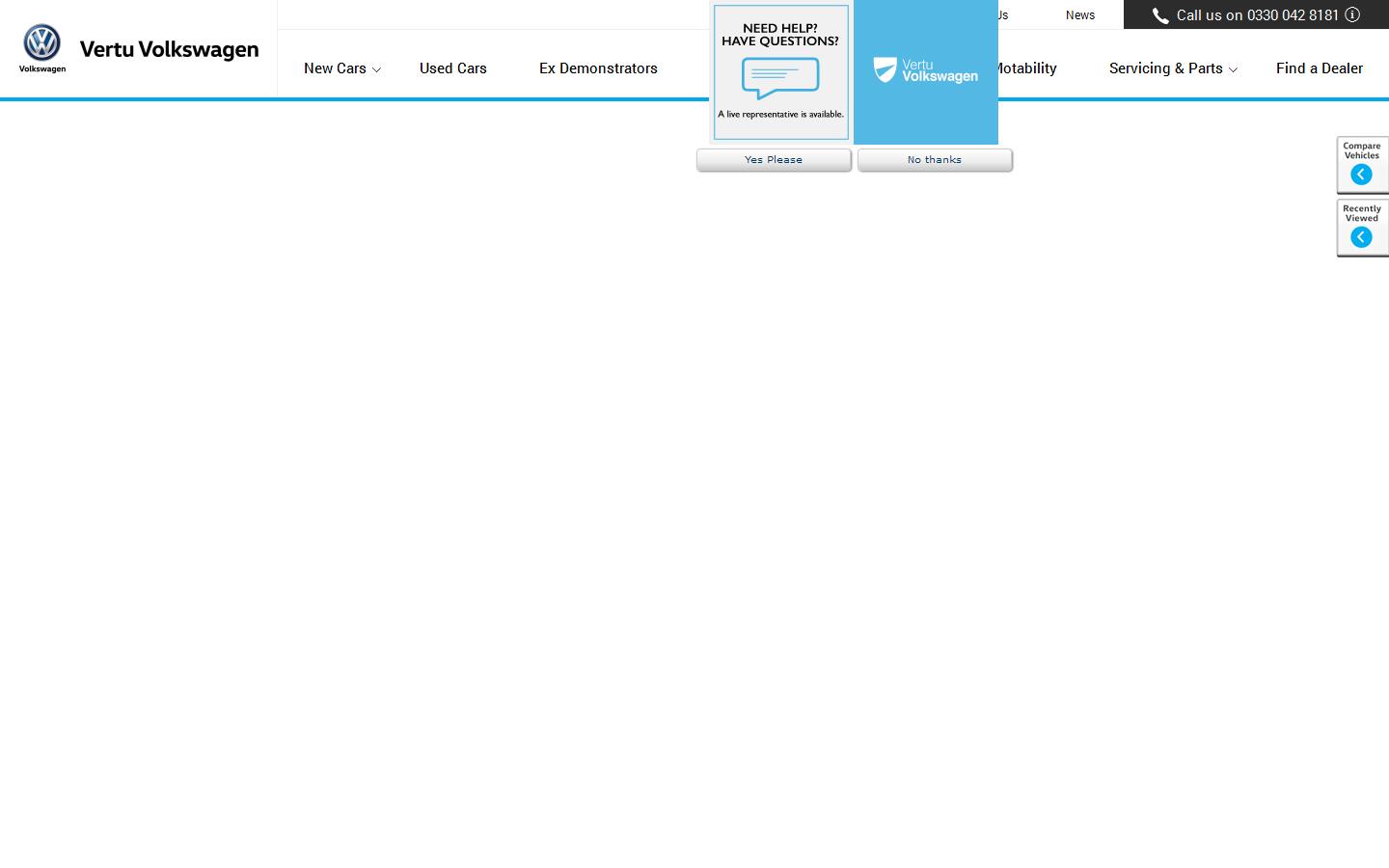This screenshot has height=868, width=1389.
Task: Open the Motability page
Action: click(1026, 68)
